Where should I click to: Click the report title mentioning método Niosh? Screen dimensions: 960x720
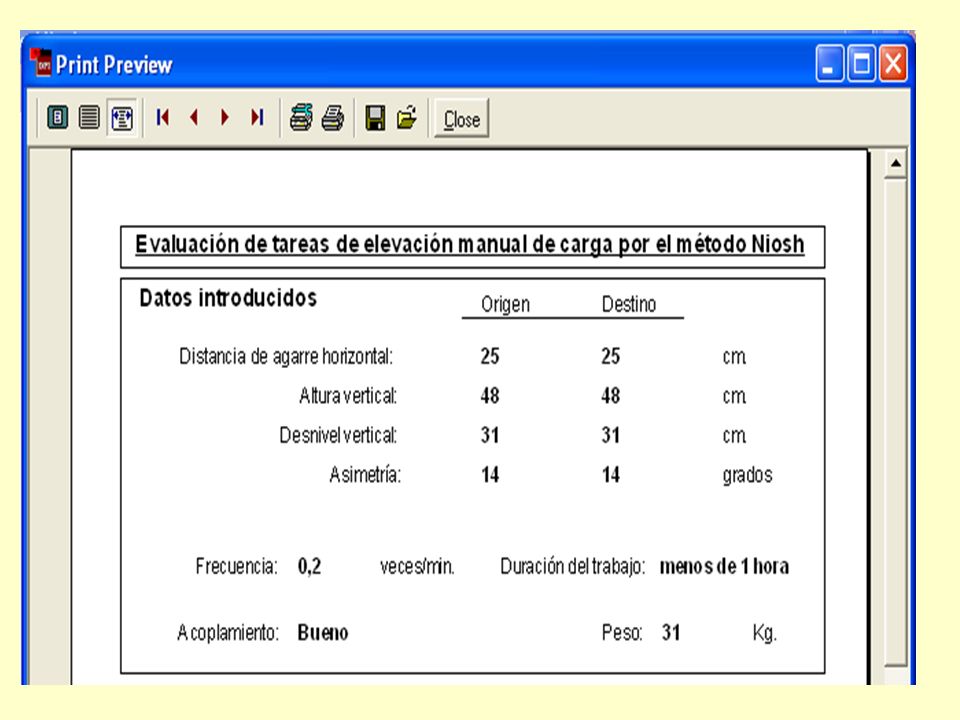click(x=470, y=244)
